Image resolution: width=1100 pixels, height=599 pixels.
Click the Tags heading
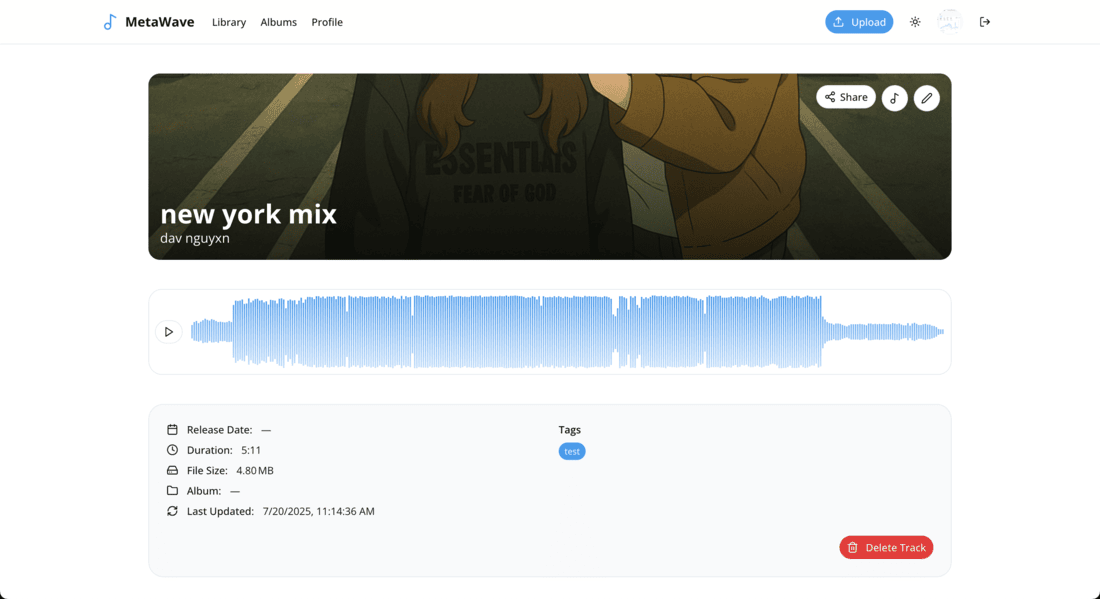pyautogui.click(x=570, y=430)
